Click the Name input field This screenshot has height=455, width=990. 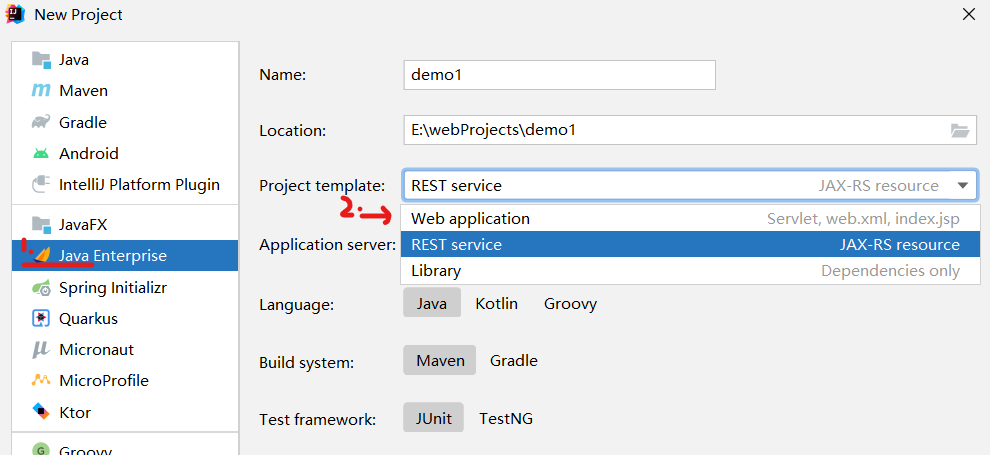(559, 75)
